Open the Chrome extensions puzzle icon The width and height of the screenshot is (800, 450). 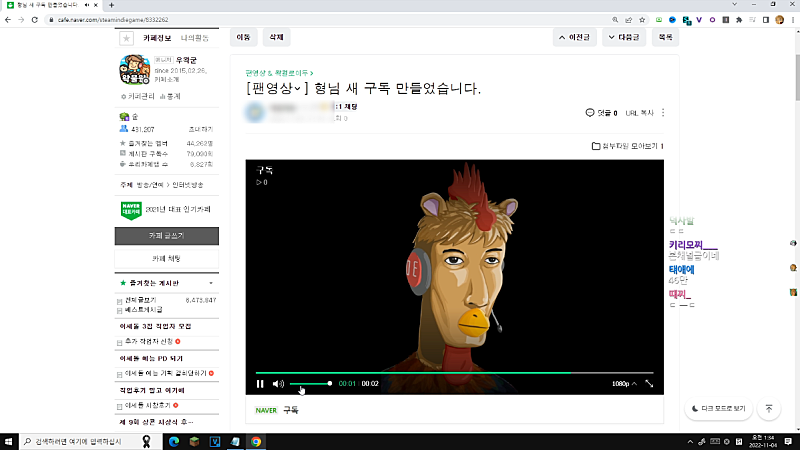[x=739, y=20]
